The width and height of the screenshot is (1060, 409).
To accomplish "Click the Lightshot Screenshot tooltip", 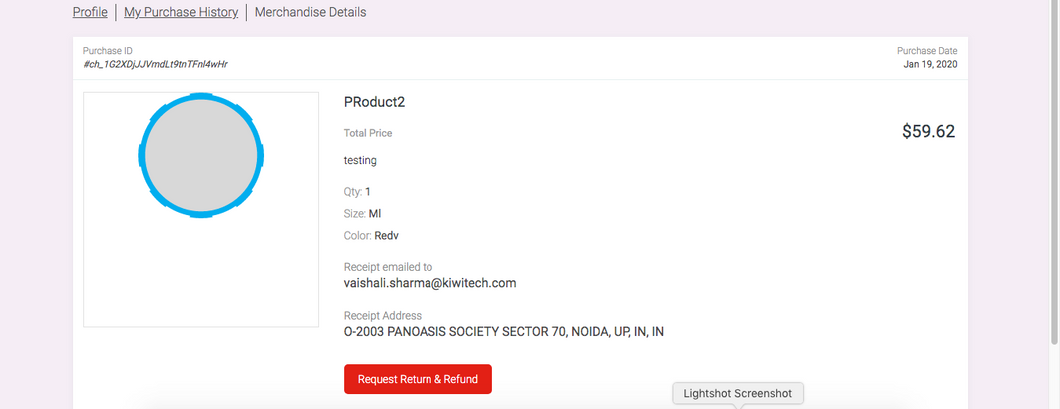I will pyautogui.click(x=737, y=393).
